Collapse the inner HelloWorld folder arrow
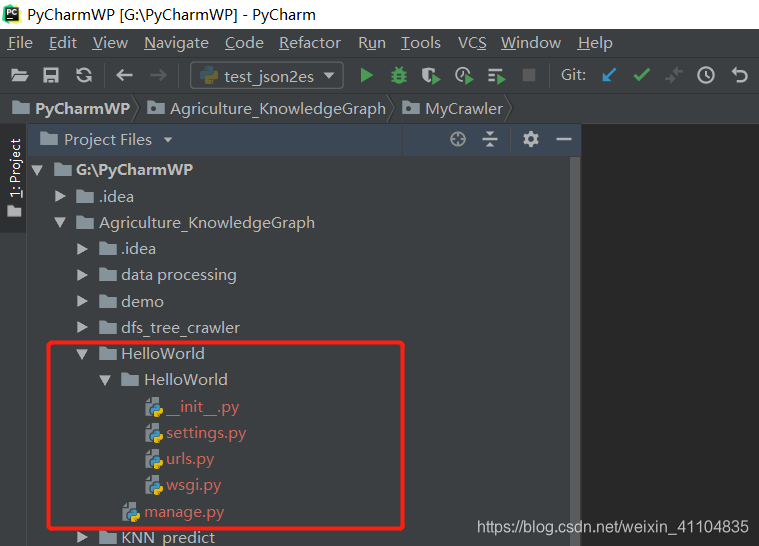This screenshot has width=759, height=546. pos(105,380)
